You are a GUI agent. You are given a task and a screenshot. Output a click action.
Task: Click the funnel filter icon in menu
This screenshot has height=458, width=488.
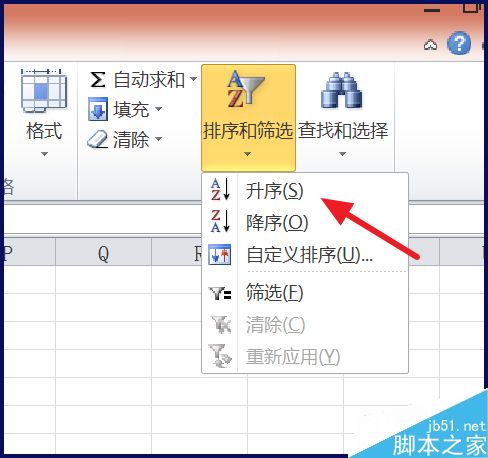(x=220, y=293)
